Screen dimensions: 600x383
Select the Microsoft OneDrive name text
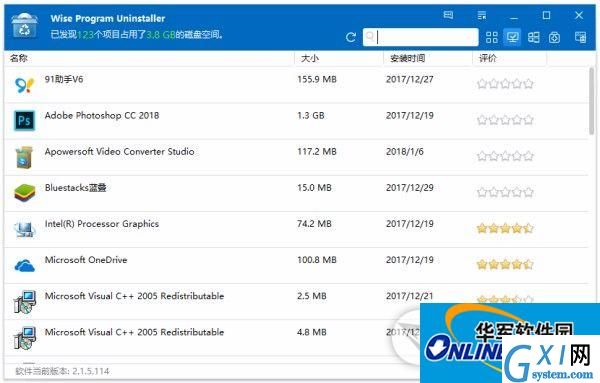(x=86, y=260)
